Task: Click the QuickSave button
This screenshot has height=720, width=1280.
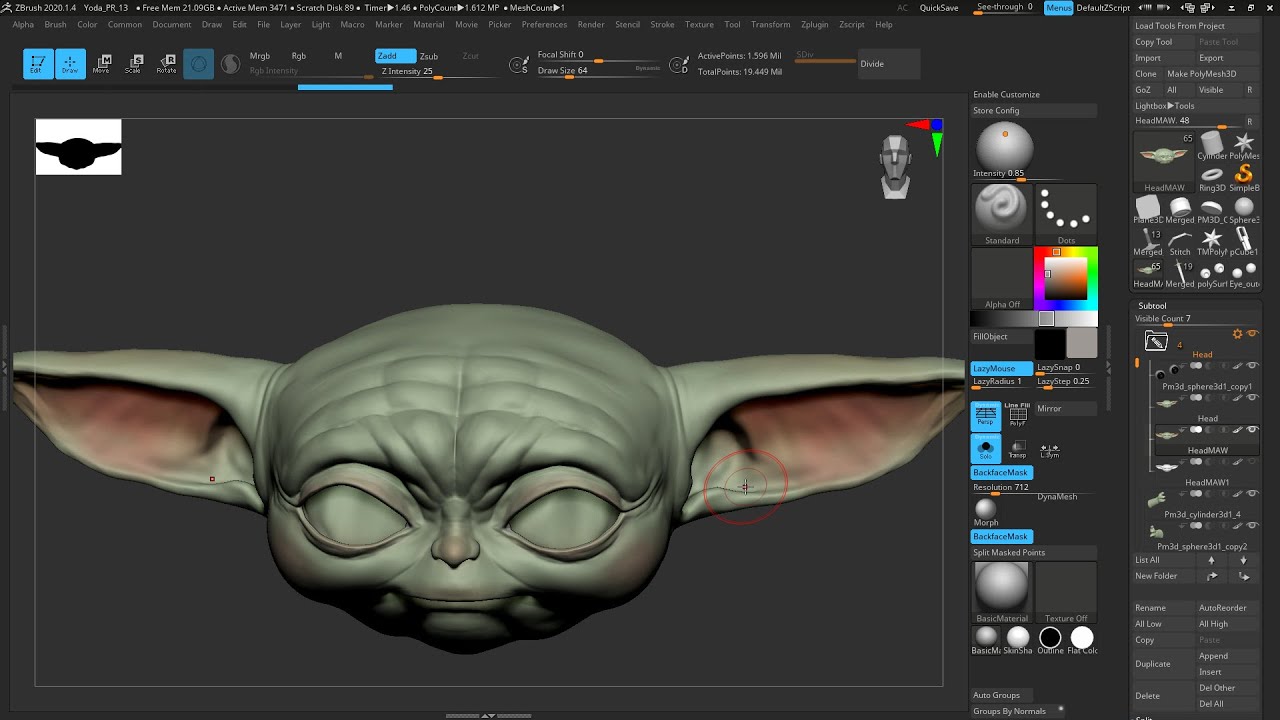Action: click(939, 8)
